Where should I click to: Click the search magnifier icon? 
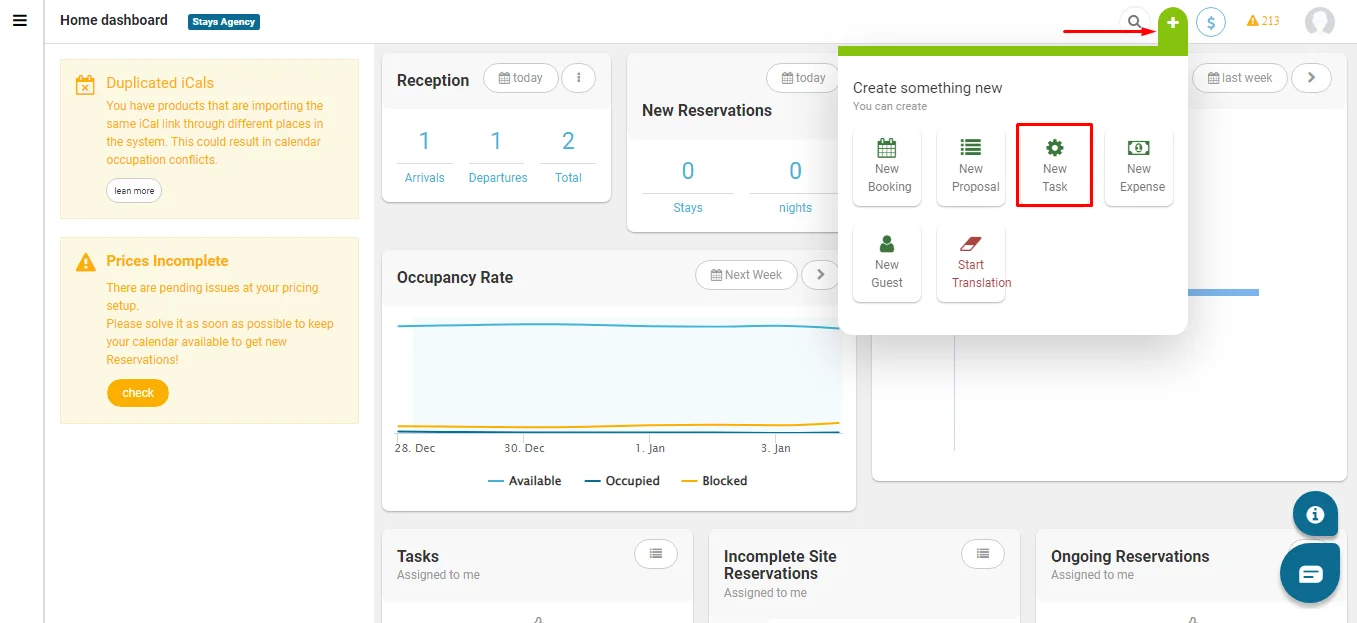pyautogui.click(x=1134, y=21)
